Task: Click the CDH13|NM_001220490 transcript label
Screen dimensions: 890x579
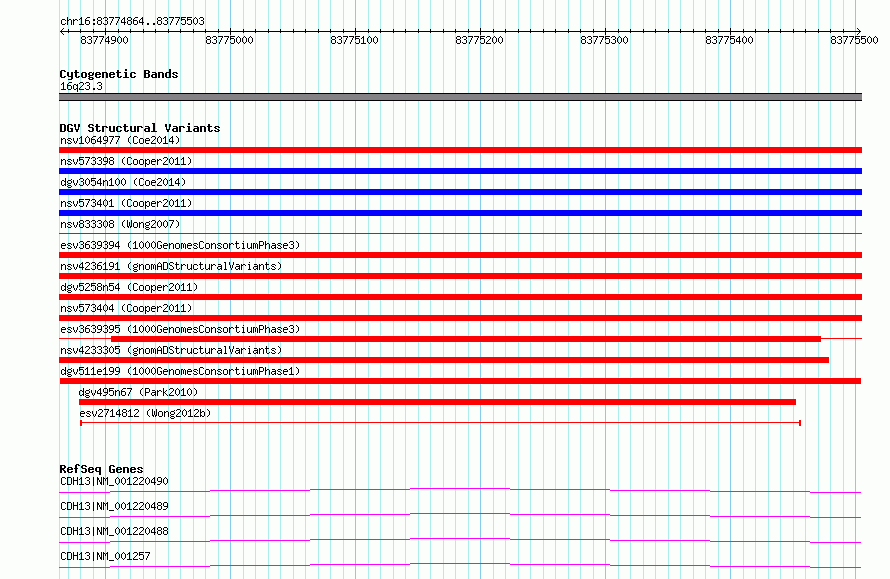Action: pyautogui.click(x=114, y=481)
